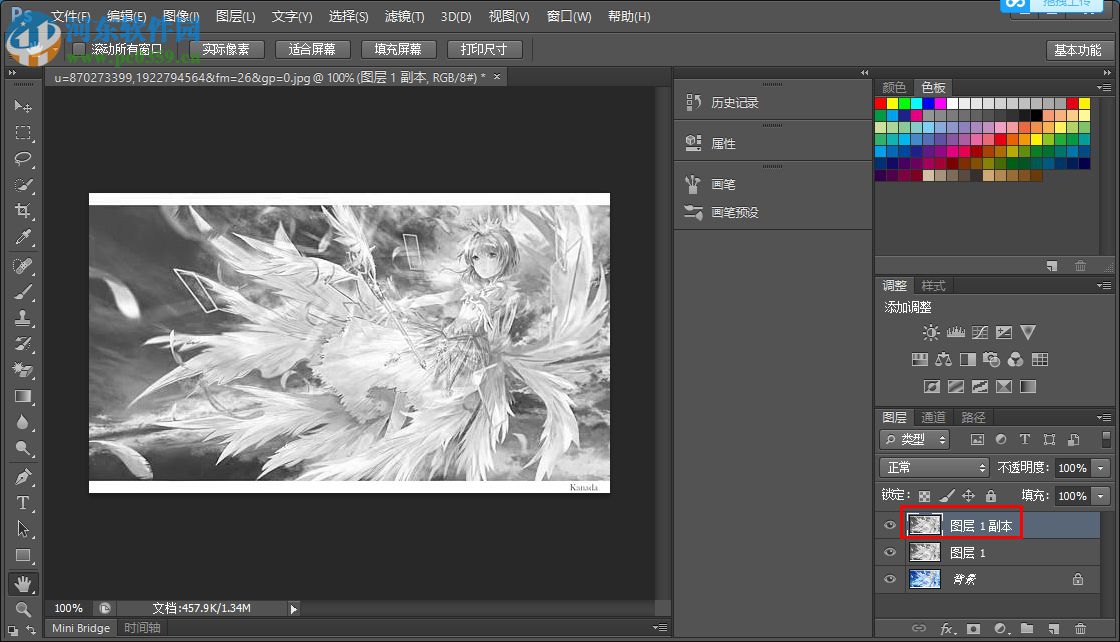Select the Lasso tool

pos(23,158)
